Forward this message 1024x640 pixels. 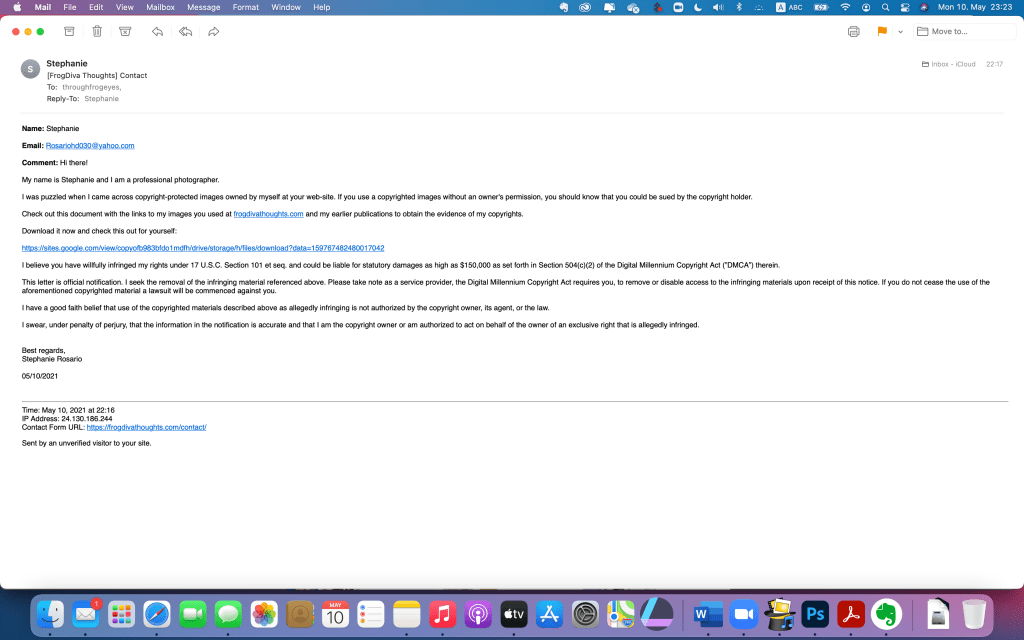click(213, 31)
